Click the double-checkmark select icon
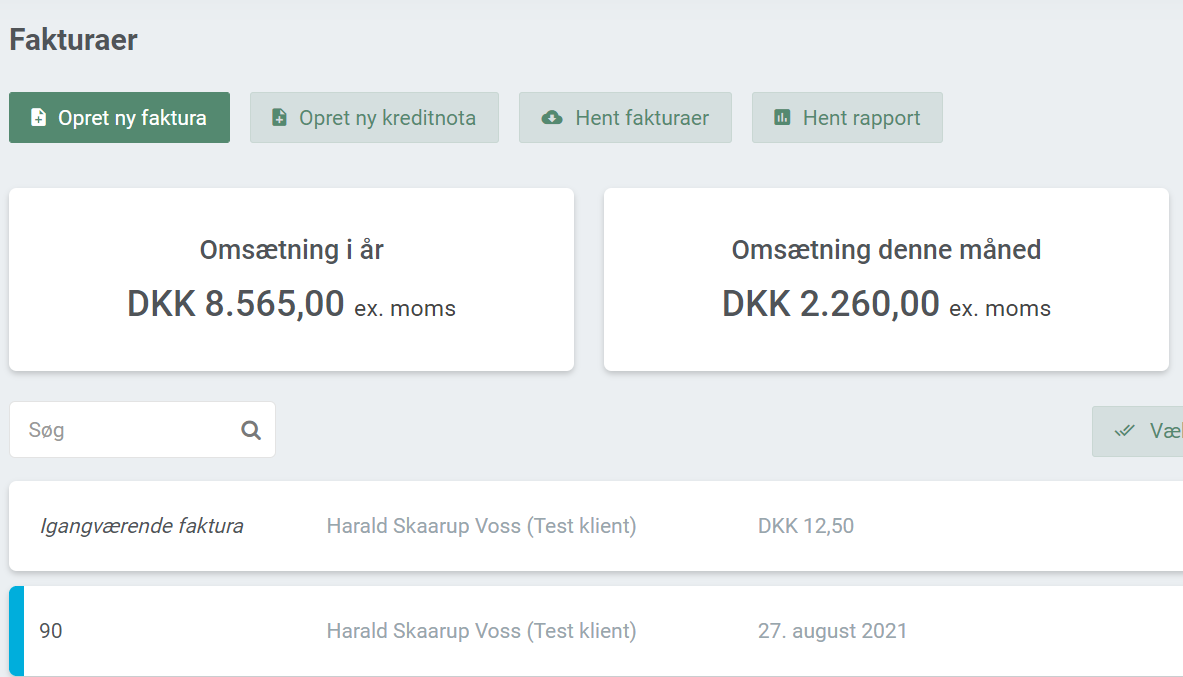Image resolution: width=1183 pixels, height=677 pixels. (x=1125, y=431)
